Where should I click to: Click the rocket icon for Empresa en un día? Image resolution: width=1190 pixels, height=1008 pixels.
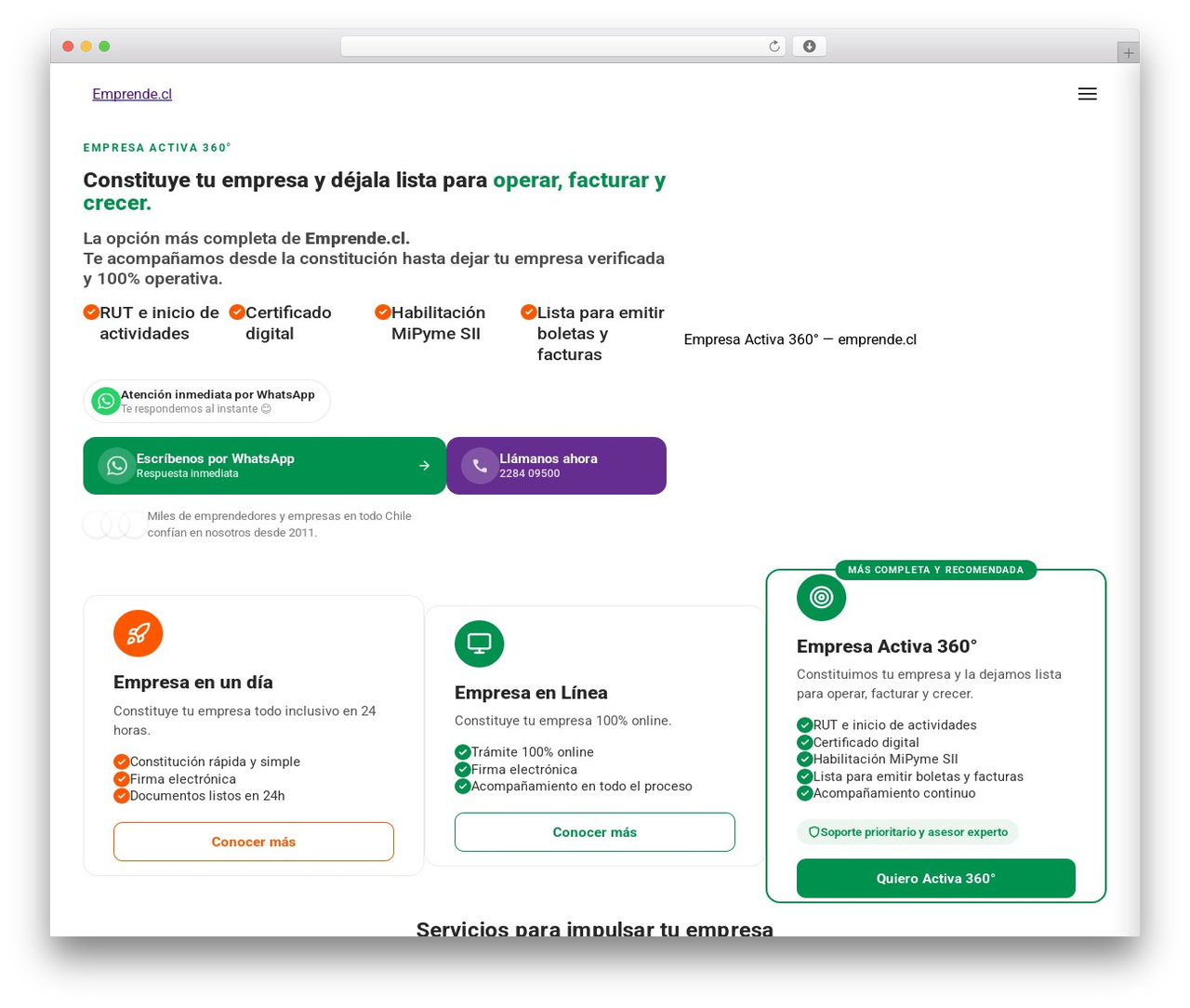(139, 633)
